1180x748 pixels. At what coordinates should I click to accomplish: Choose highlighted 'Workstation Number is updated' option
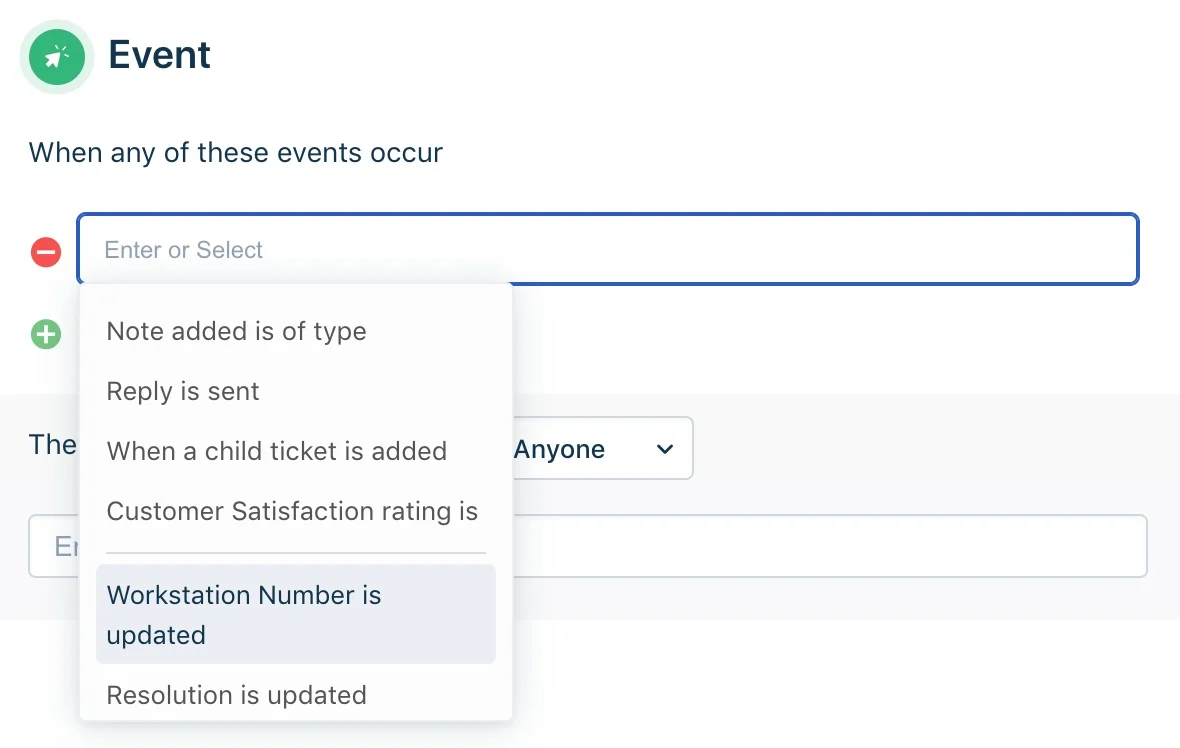click(296, 614)
